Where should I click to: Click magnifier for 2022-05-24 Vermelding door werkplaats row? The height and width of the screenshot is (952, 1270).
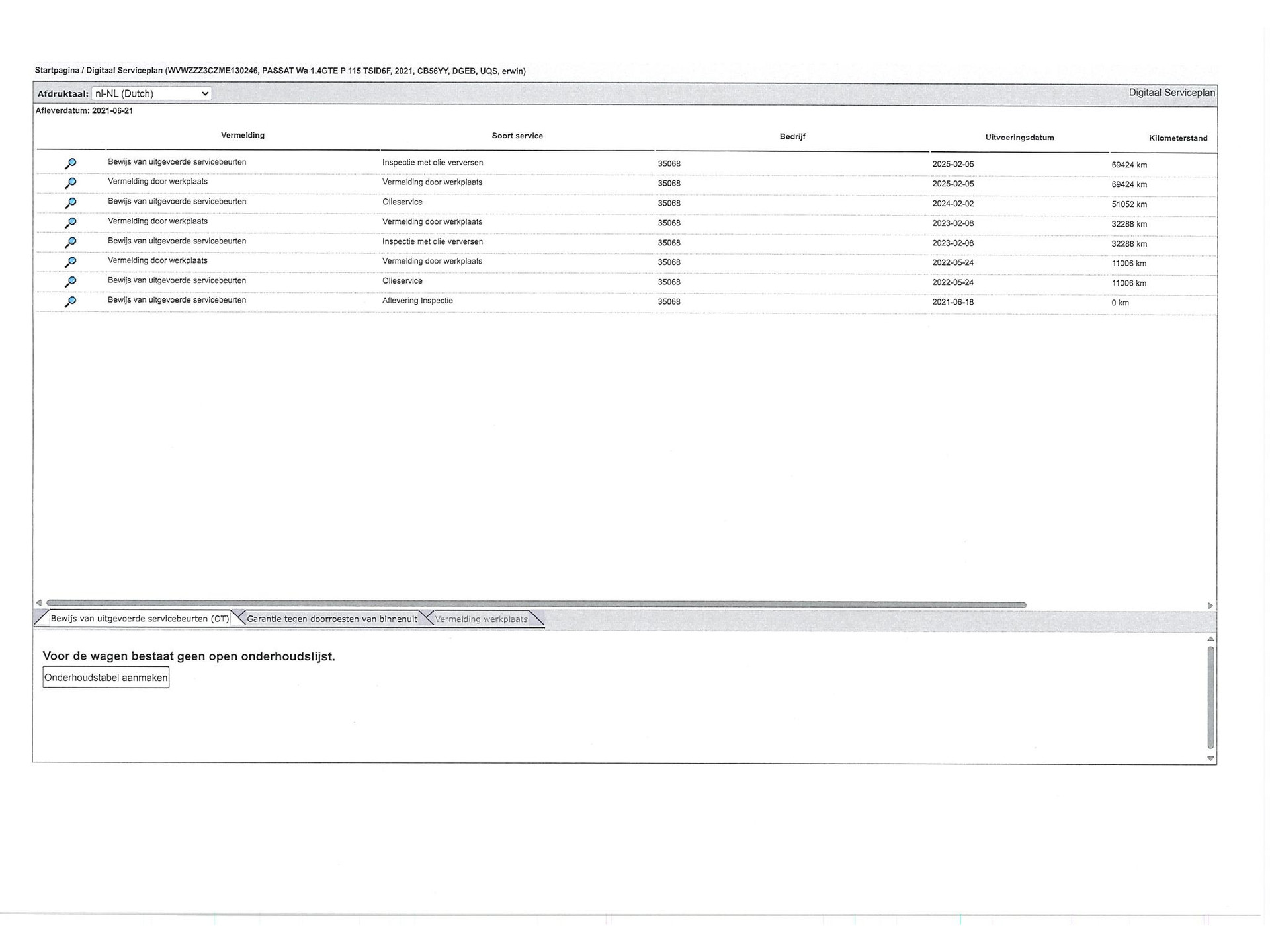point(71,262)
